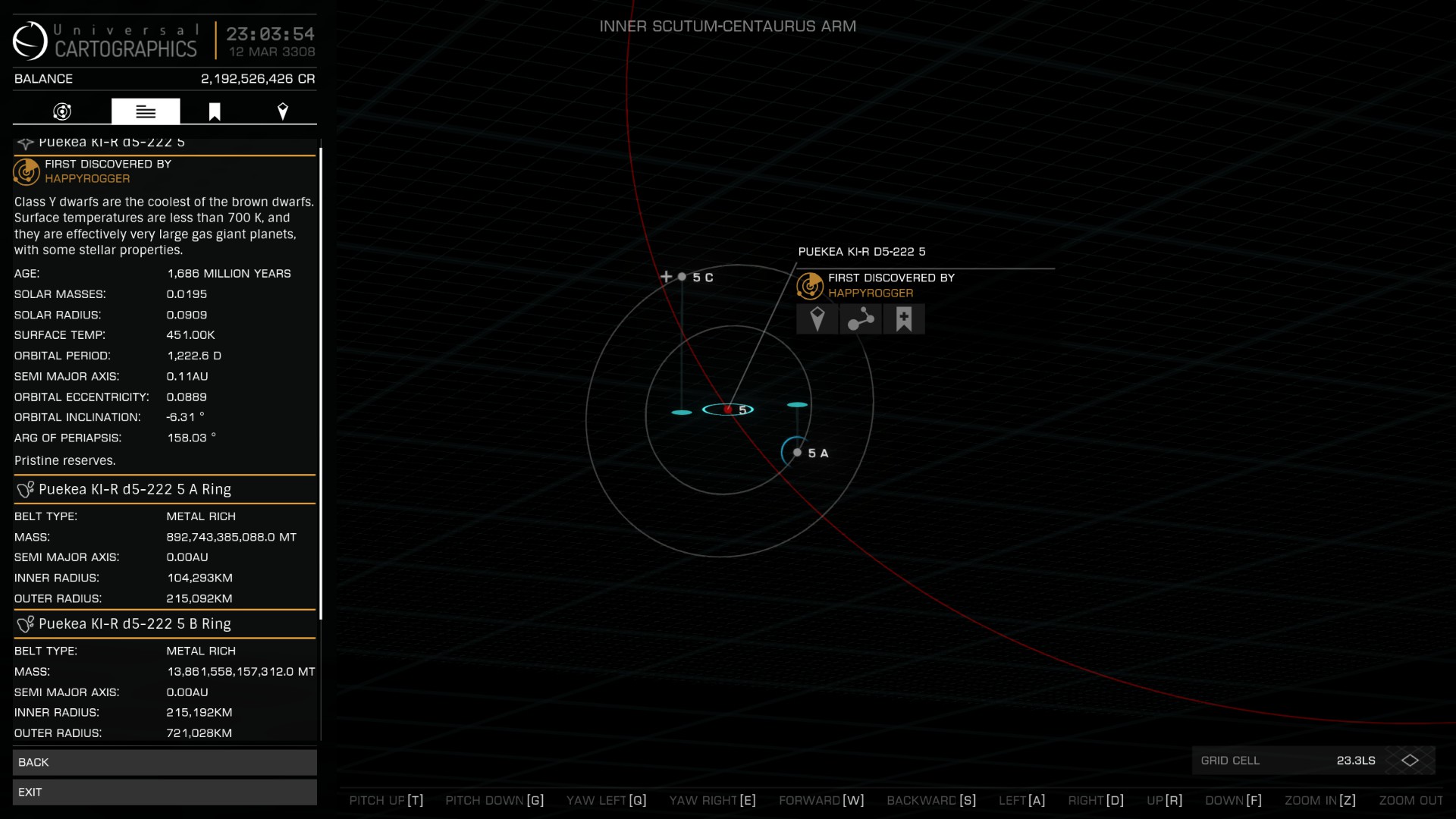Screen dimensions: 1456x819
Task: Click the grid cell value 23.3LS
Action: (1356, 761)
